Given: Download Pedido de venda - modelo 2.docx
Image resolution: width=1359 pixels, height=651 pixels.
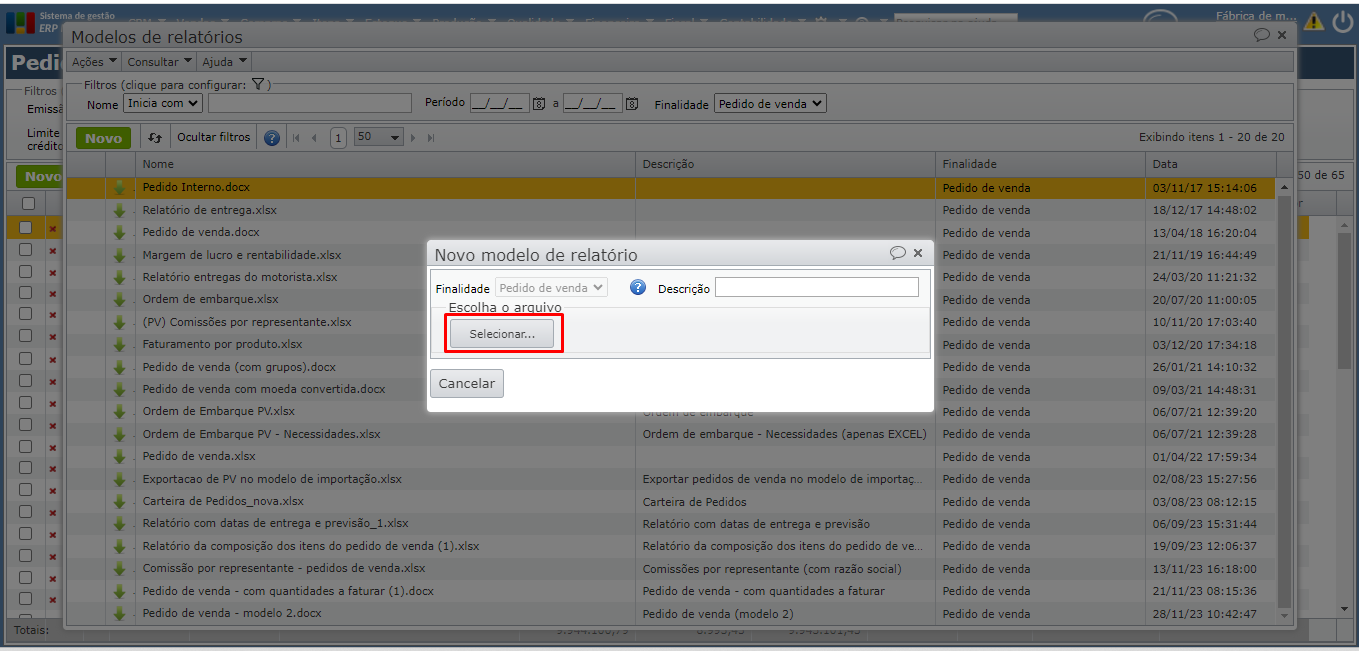Looking at the screenshot, I should click(120, 613).
